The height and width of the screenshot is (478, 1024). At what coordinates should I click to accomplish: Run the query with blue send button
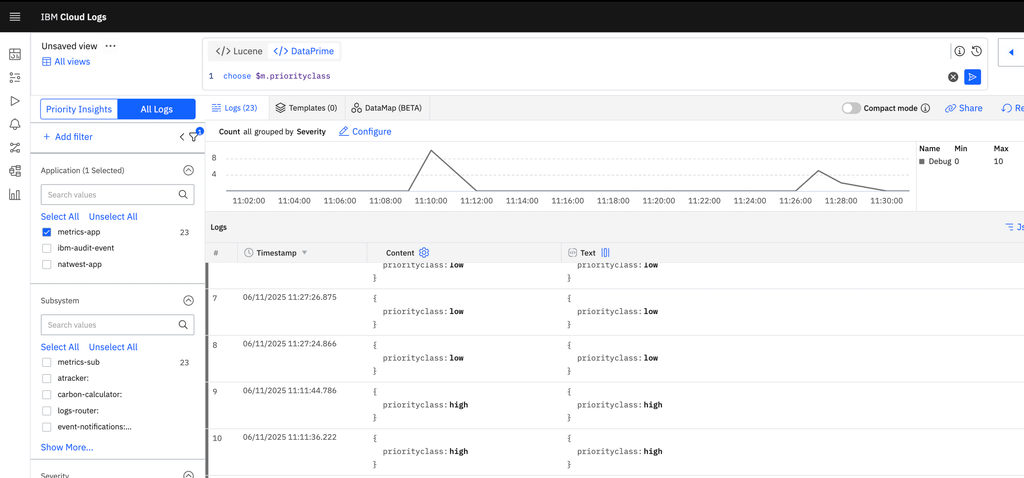(x=972, y=77)
